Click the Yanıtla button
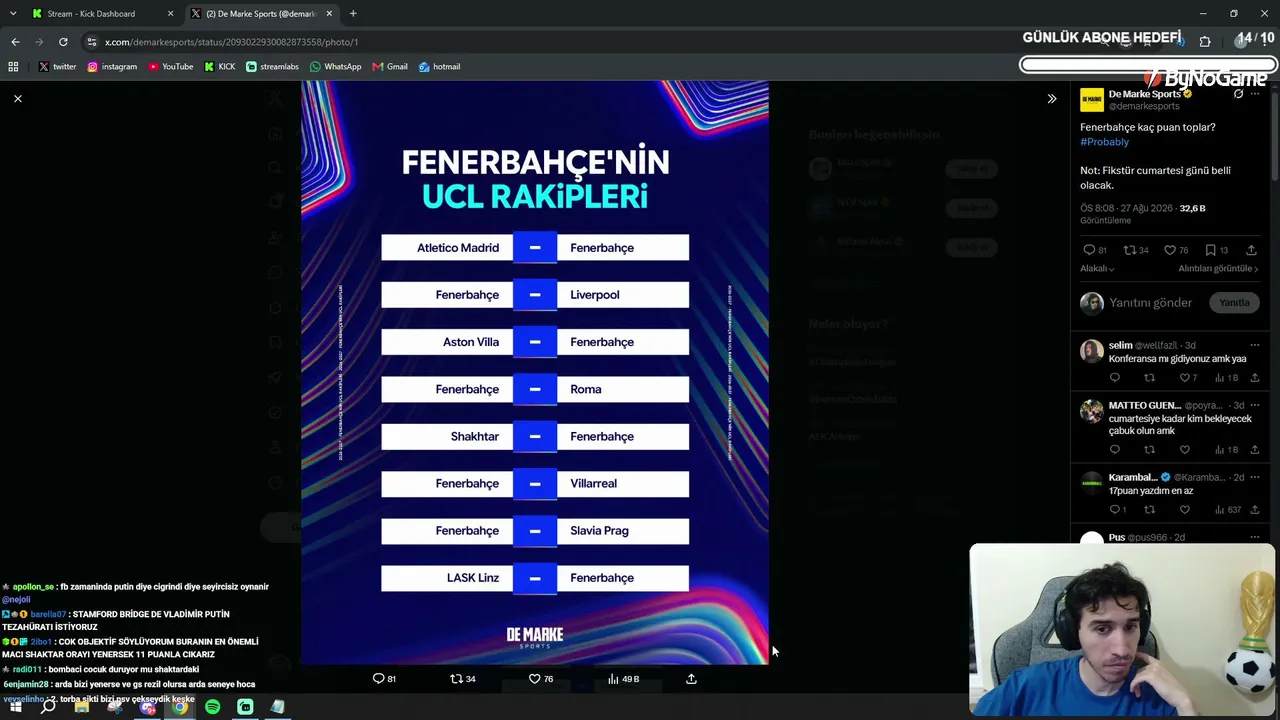Screen dimensions: 1280x720 click(1234, 303)
